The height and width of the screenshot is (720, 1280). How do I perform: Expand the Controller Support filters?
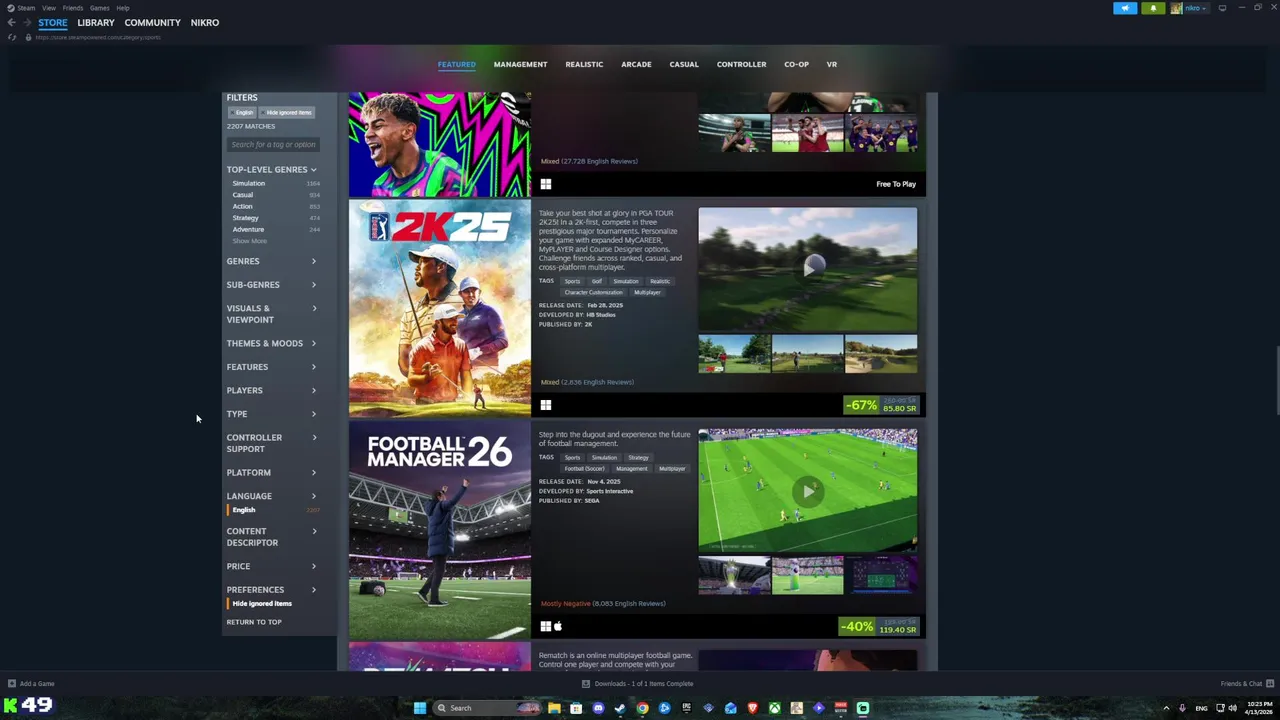271,443
